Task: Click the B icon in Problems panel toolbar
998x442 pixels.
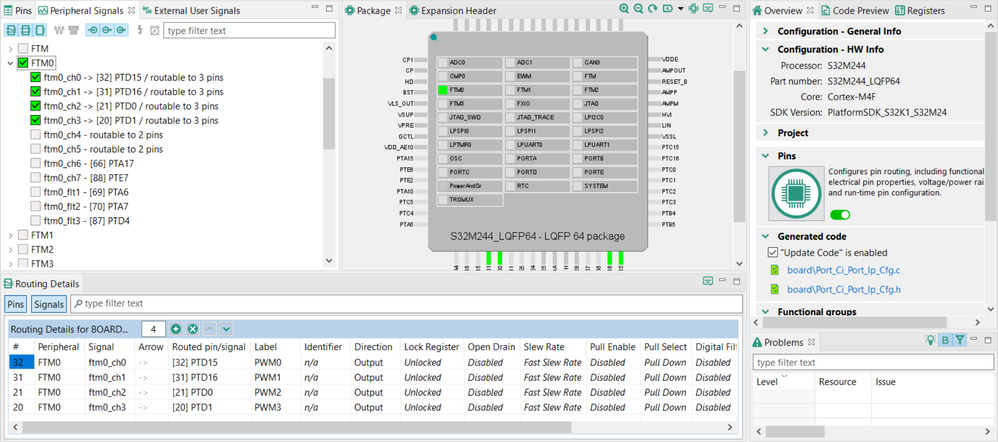Action: tap(945, 341)
